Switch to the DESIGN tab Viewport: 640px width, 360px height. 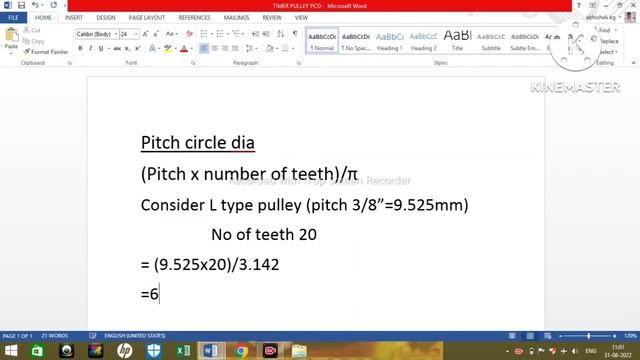tap(106, 18)
